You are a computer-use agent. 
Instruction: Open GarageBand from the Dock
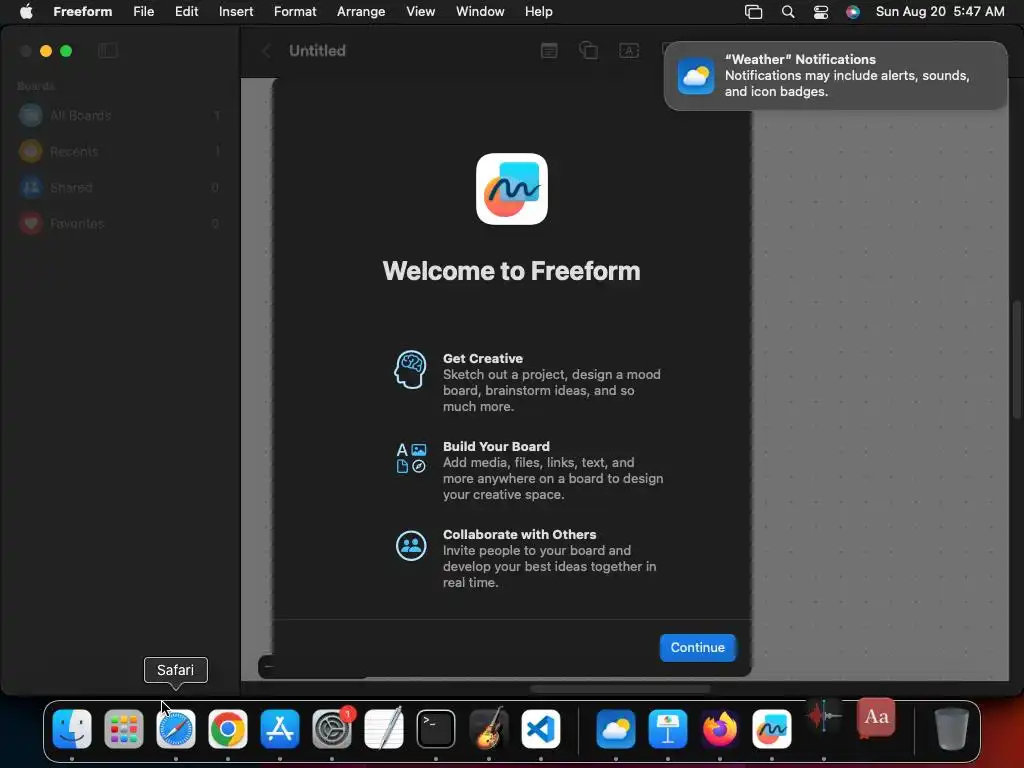click(488, 729)
